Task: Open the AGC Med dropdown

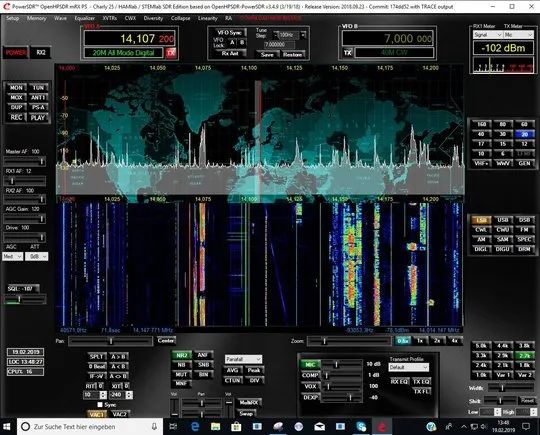Action: 13,257
